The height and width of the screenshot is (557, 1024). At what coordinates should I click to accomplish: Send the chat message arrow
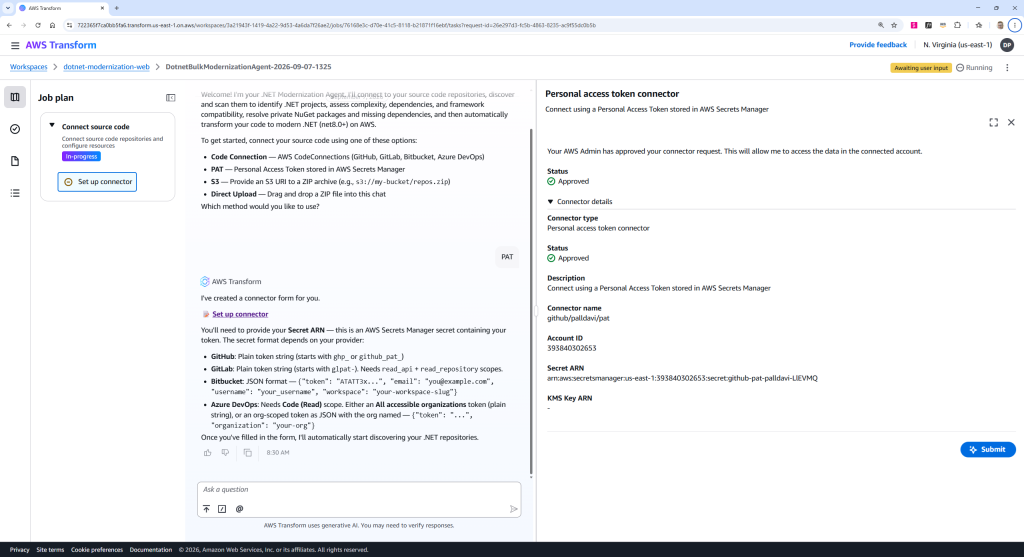click(513, 509)
